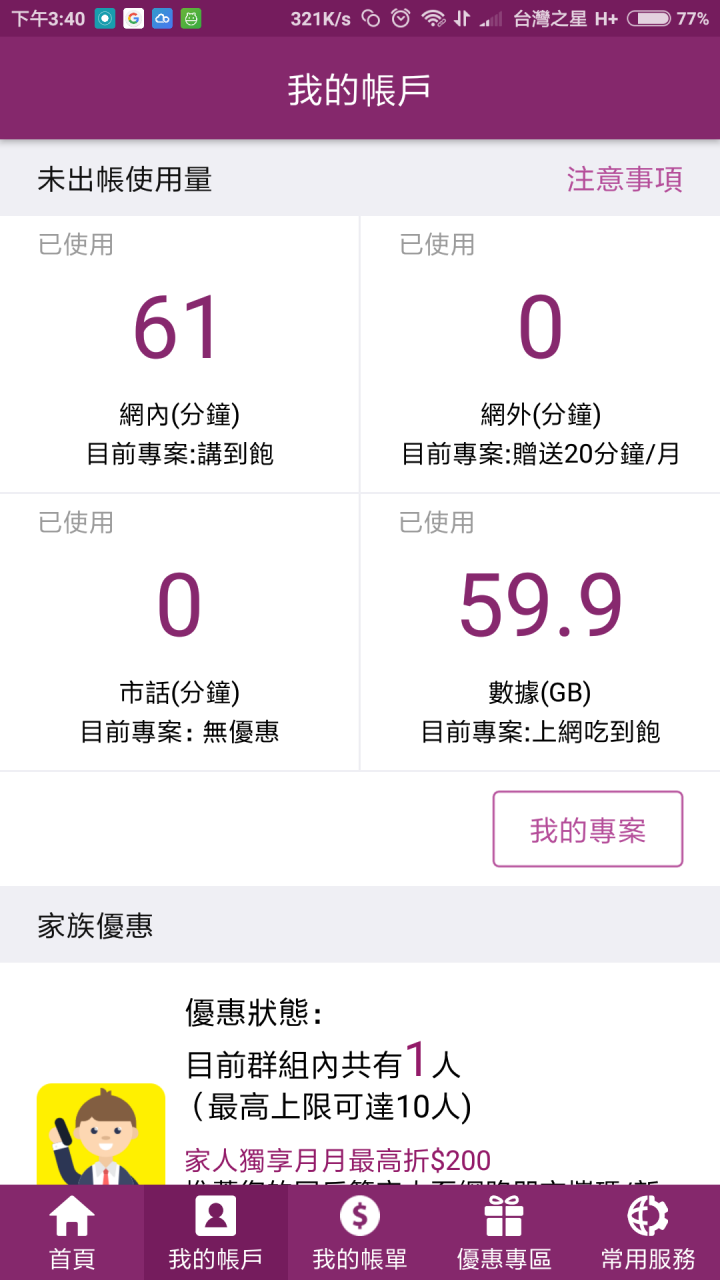This screenshot has width=720, height=1280.
Task: Open the 注意事項 link
Action: [625, 179]
